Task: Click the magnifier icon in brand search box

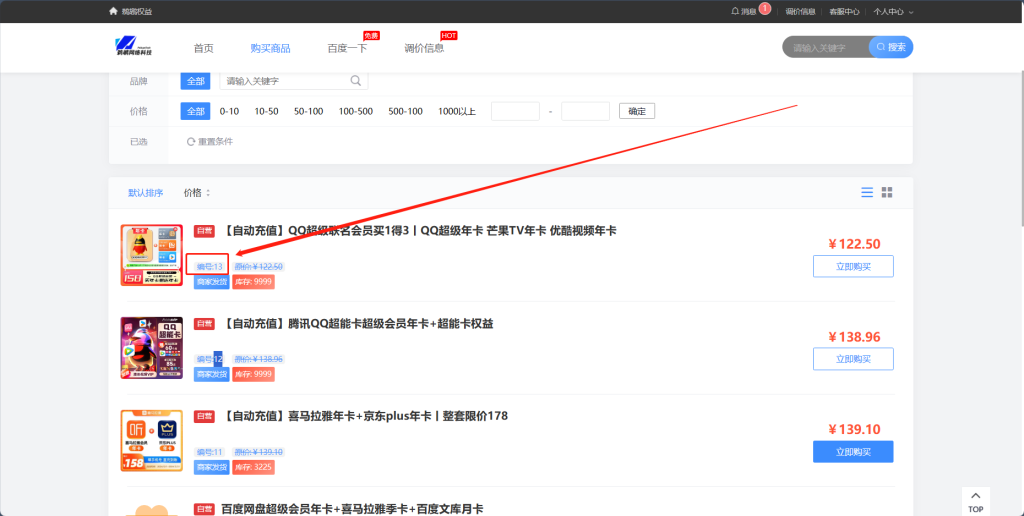Action: [x=355, y=81]
